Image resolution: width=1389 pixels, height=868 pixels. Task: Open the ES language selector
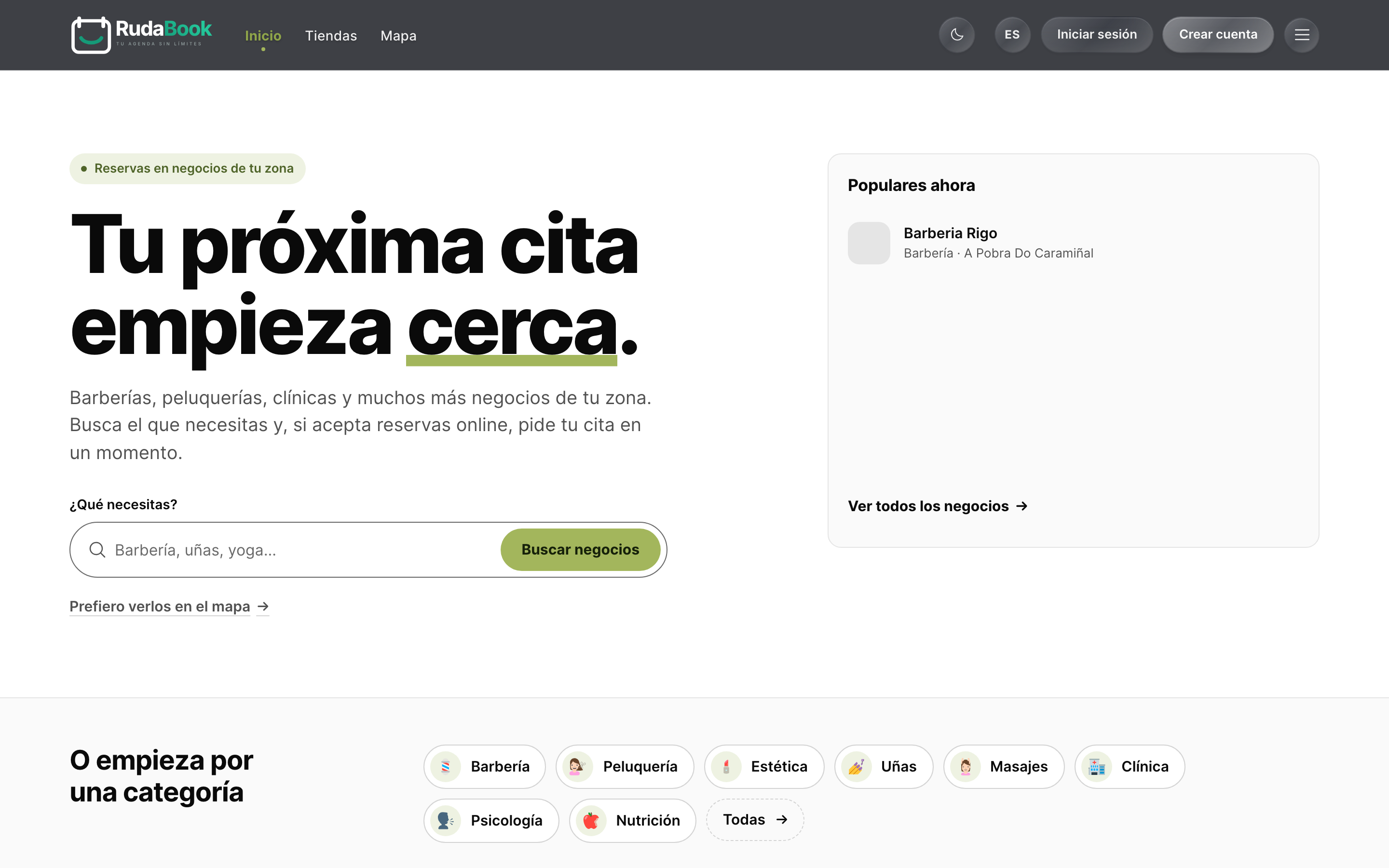(x=1012, y=35)
